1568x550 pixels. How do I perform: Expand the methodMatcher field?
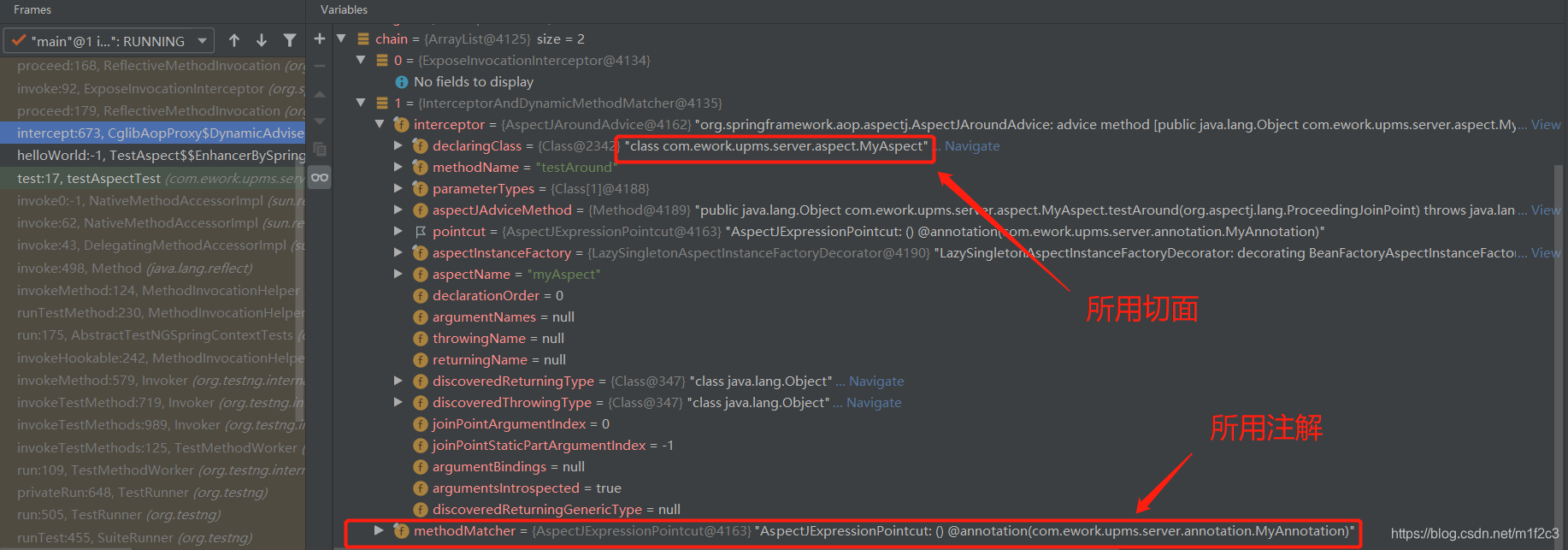379,530
